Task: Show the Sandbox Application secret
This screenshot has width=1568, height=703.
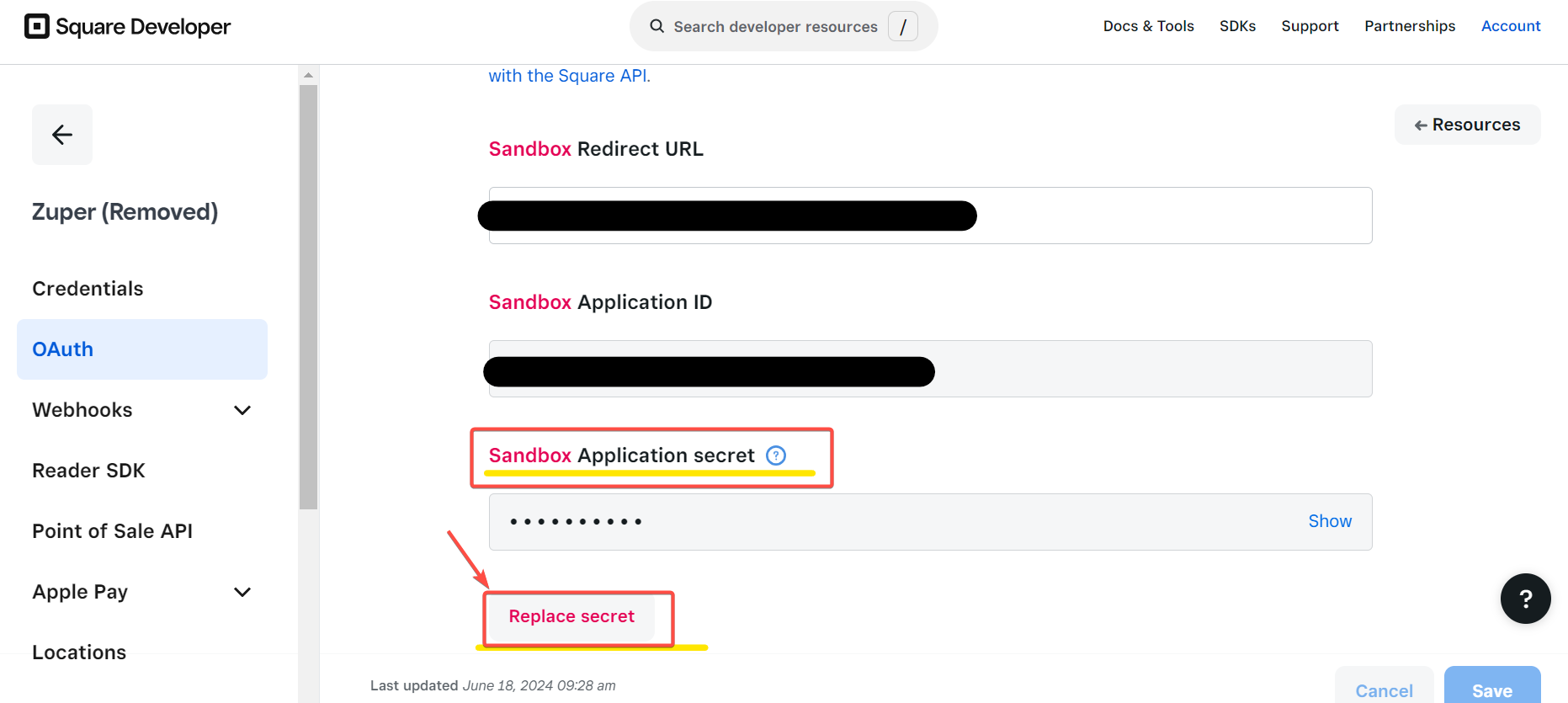Action: pos(1329,521)
